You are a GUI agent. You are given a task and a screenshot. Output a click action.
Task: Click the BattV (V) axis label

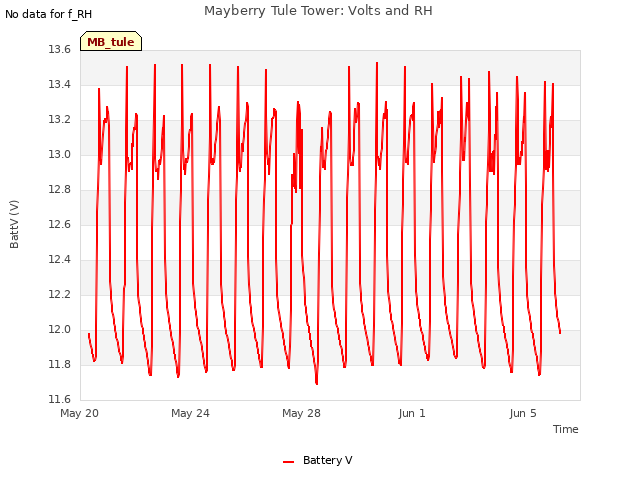pos(14,224)
